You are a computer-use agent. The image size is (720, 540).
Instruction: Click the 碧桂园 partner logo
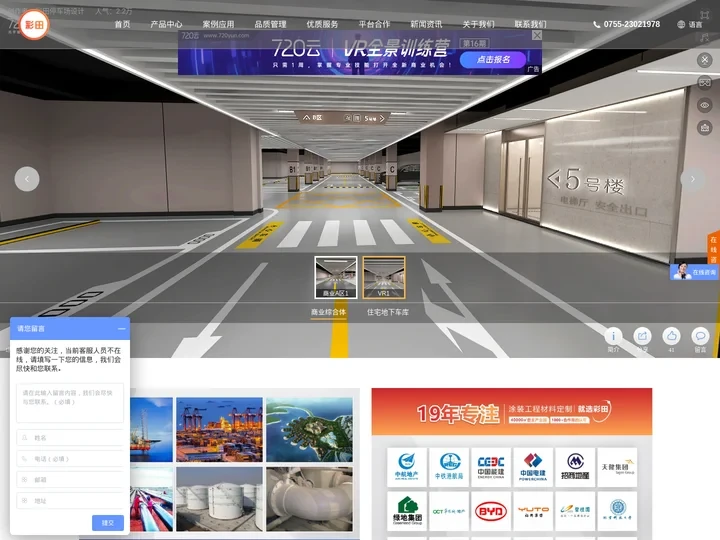pyautogui.click(x=575, y=511)
